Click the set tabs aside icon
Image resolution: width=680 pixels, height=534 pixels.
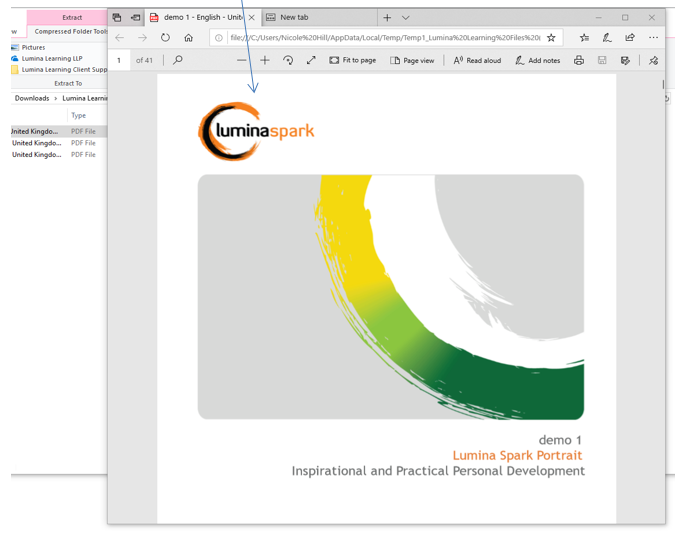point(136,17)
